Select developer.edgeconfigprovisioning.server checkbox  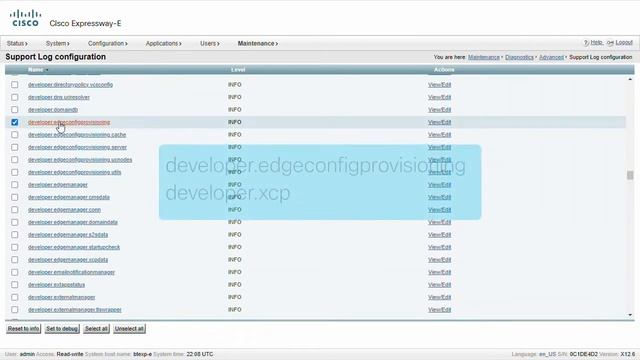15,147
